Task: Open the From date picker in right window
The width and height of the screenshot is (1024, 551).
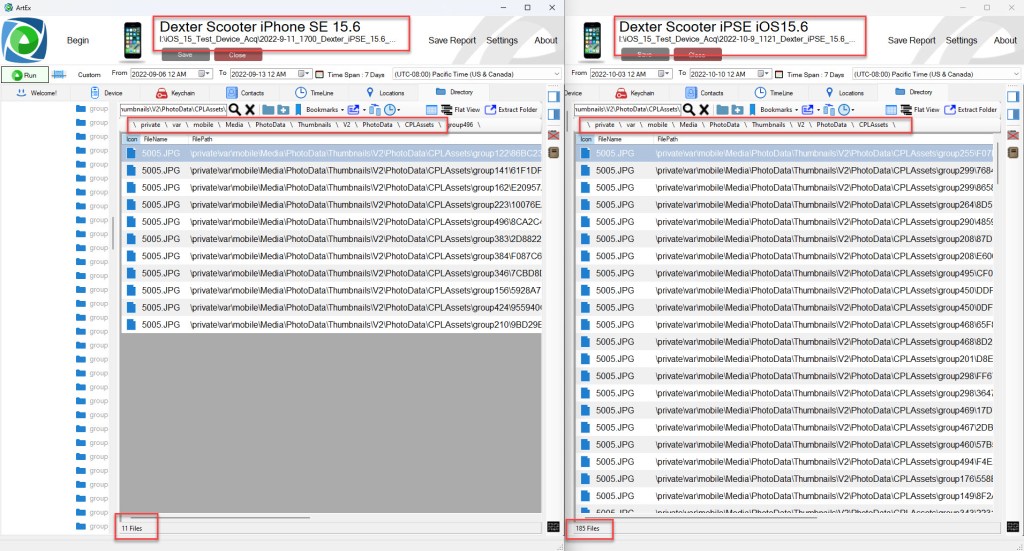Action: pyautogui.click(x=664, y=74)
